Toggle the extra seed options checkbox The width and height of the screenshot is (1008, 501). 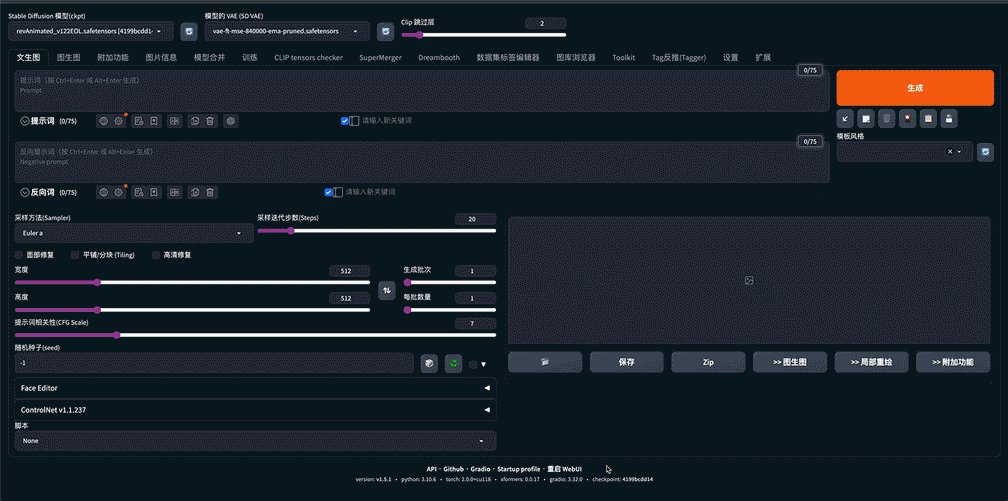[x=473, y=365]
